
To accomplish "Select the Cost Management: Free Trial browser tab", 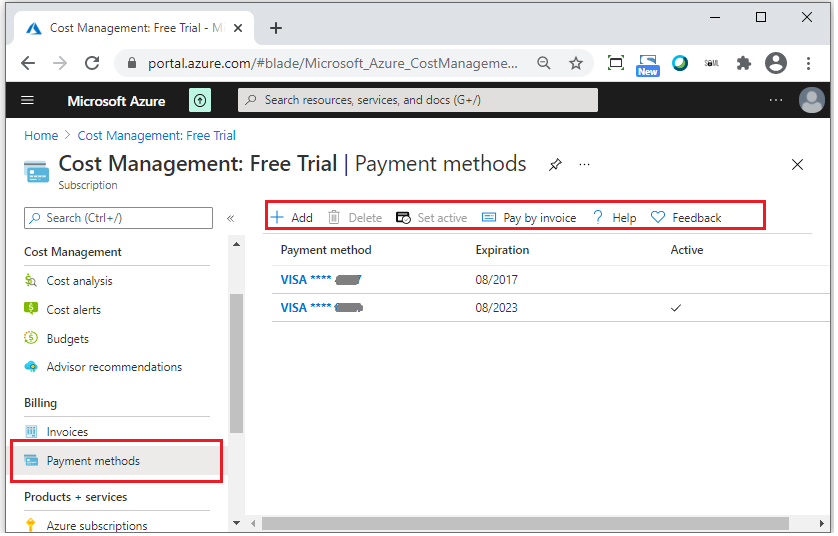I will pyautogui.click(x=135, y=28).
